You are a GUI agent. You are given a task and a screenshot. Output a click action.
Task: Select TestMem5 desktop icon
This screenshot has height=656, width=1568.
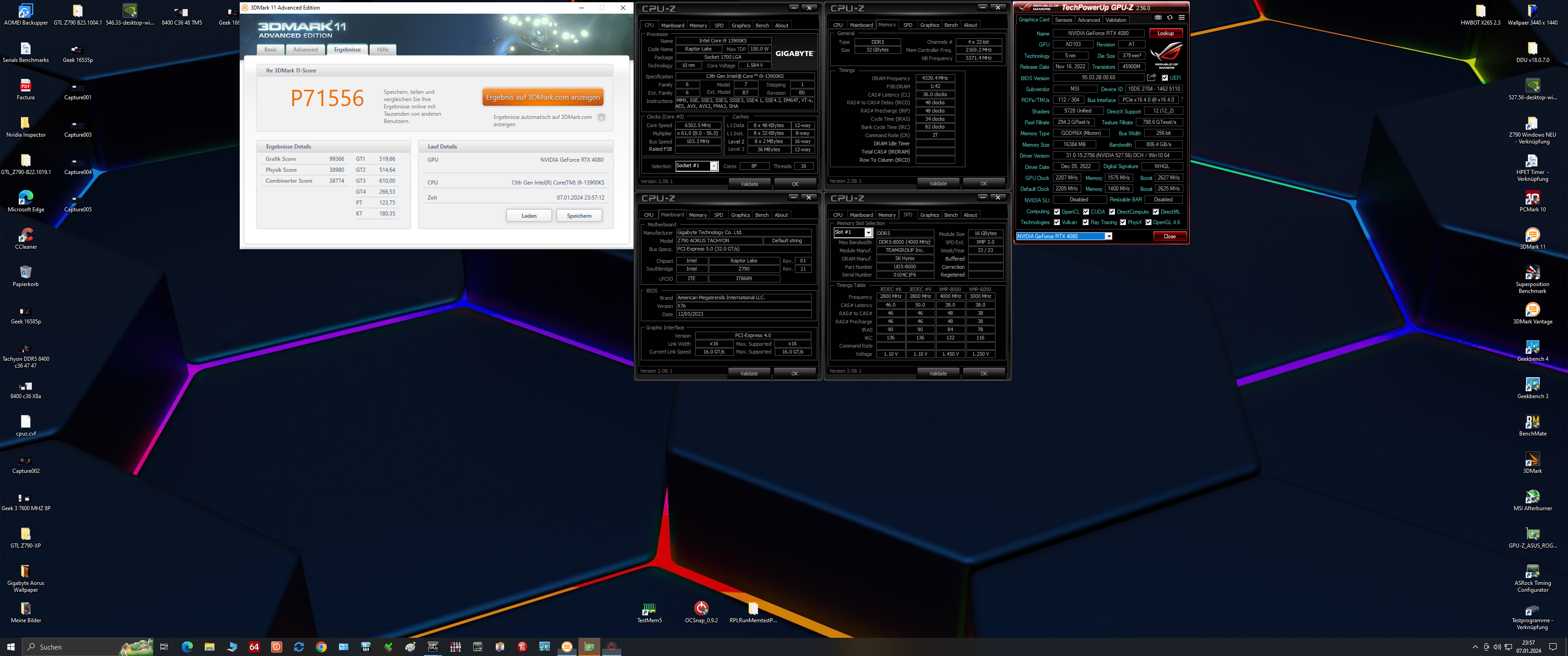(x=649, y=612)
